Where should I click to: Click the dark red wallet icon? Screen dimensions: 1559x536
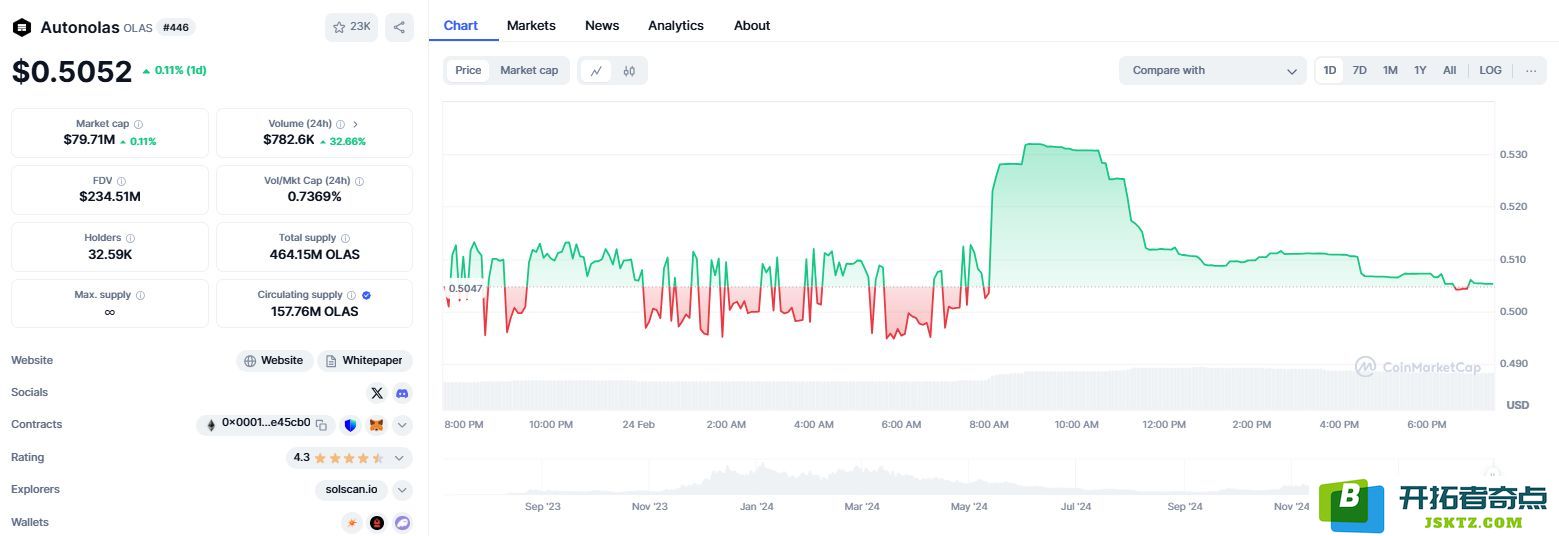[377, 522]
